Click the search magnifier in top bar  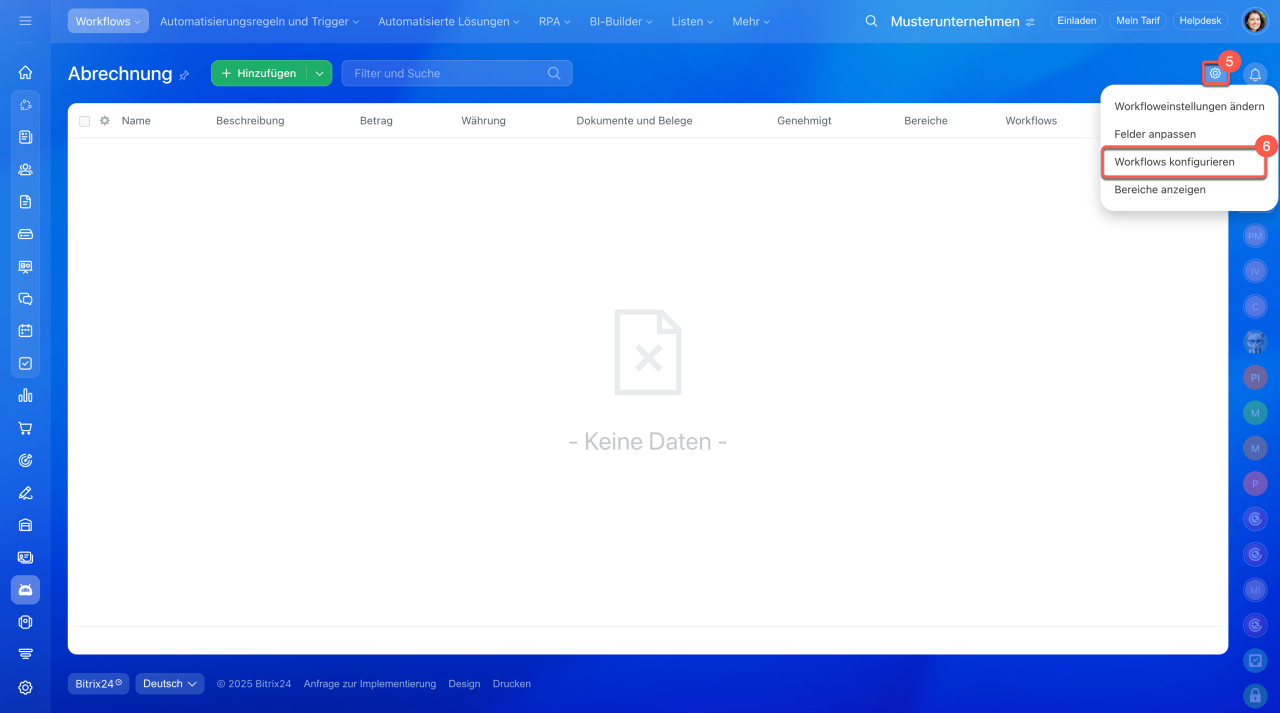pos(872,21)
